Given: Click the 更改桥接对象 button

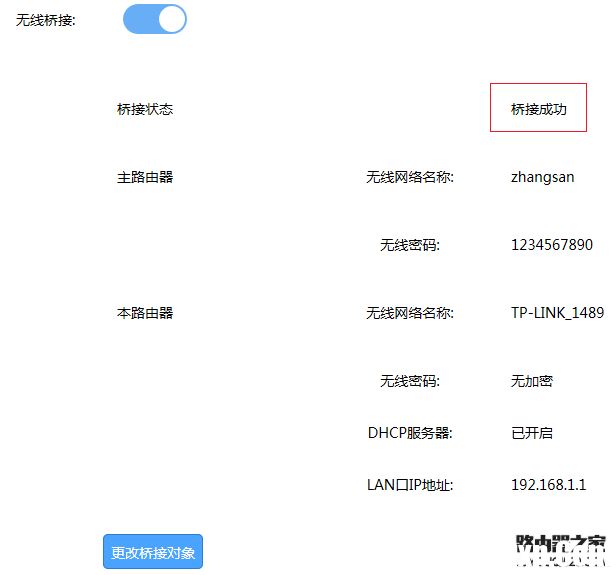Looking at the screenshot, I should click(153, 551).
